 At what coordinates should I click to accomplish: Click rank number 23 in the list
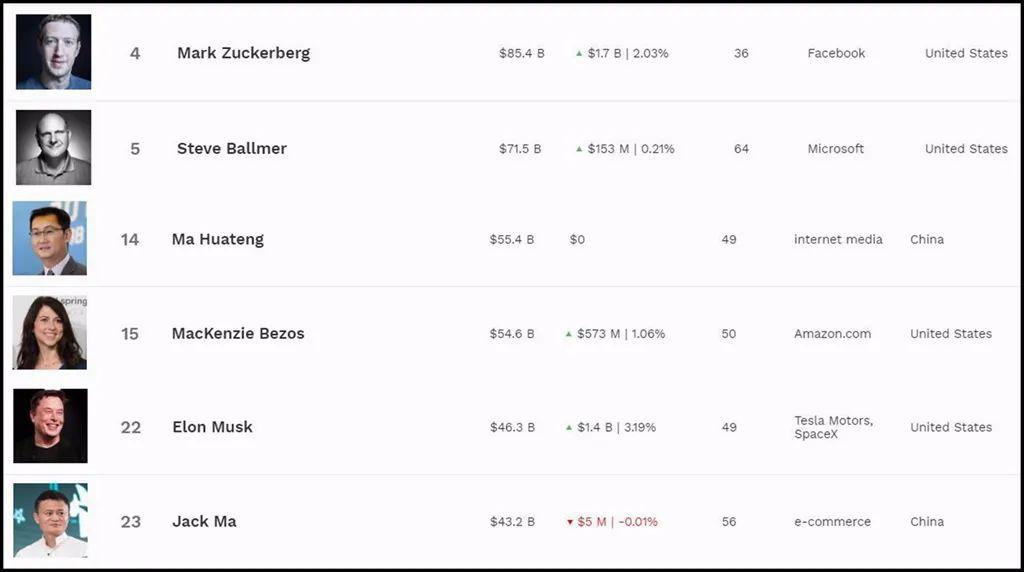click(131, 521)
